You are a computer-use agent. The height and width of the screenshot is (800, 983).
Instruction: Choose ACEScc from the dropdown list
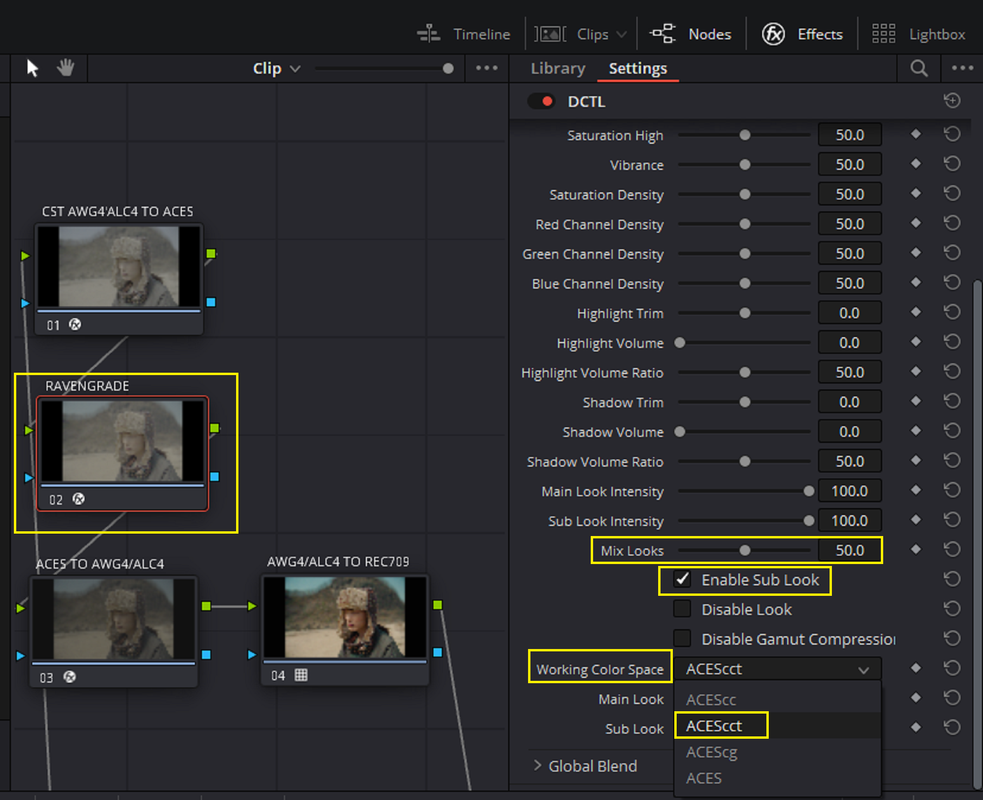point(777,700)
